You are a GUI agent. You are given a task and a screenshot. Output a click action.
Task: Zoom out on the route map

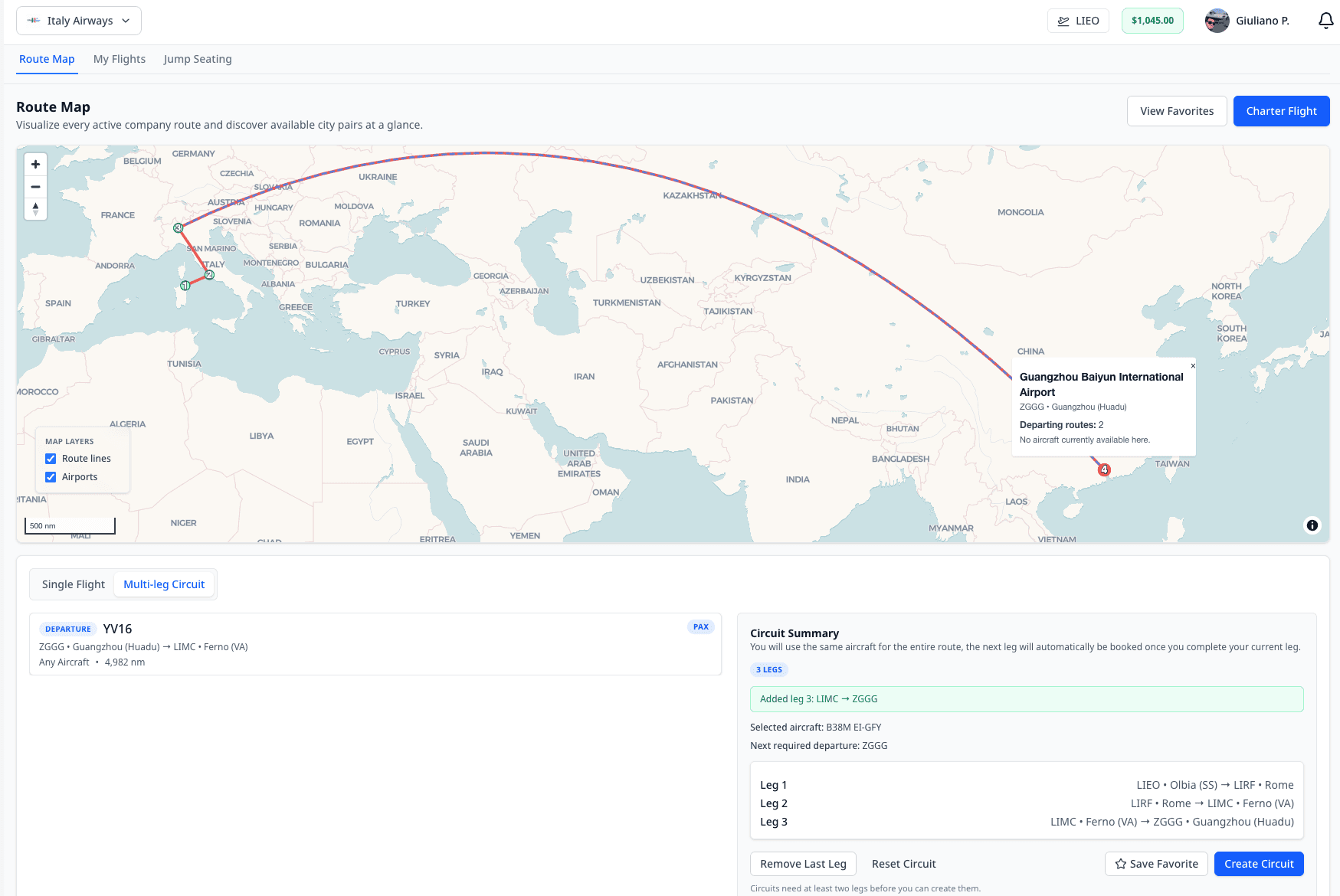click(x=35, y=187)
